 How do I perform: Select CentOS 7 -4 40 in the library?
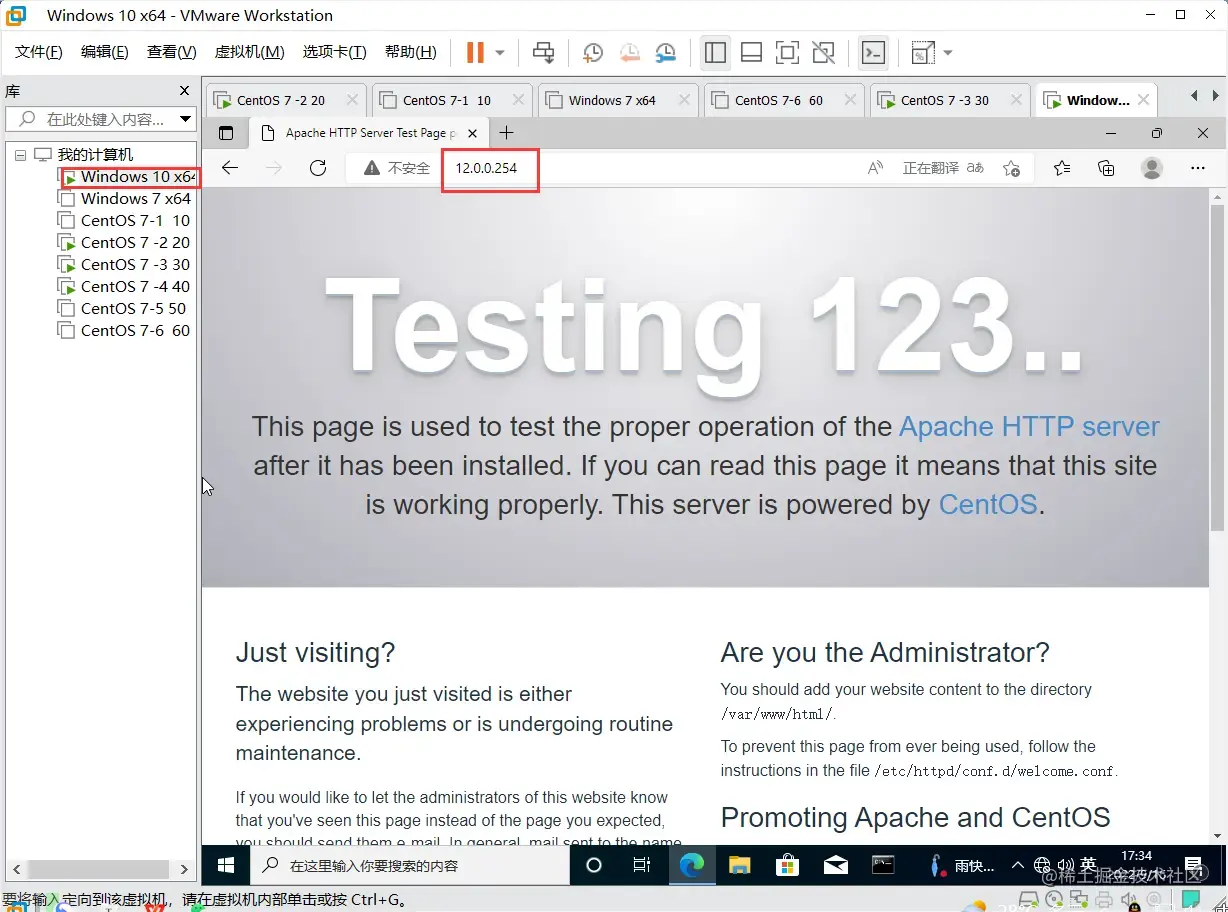point(124,287)
